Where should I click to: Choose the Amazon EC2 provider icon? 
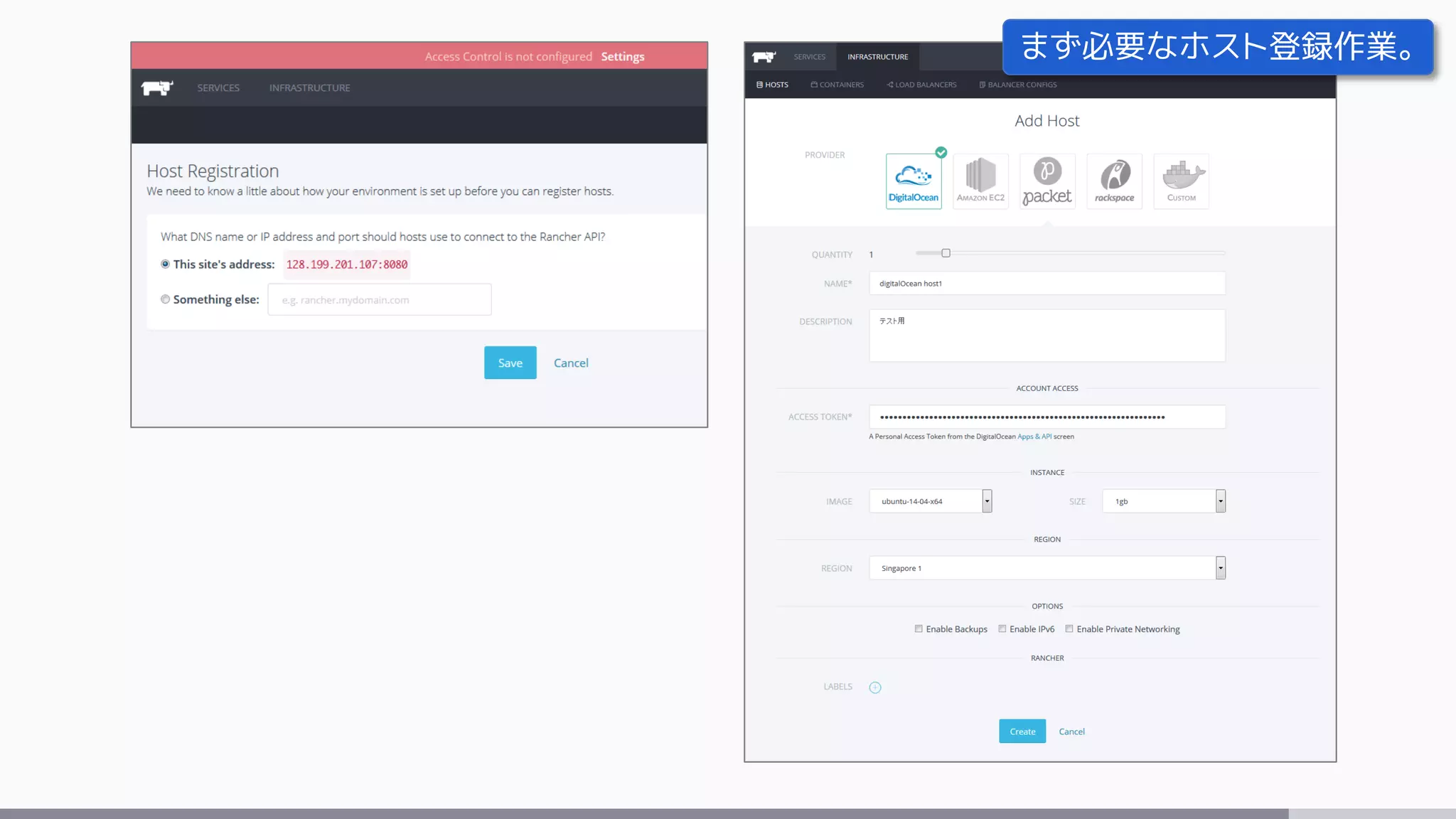click(980, 181)
